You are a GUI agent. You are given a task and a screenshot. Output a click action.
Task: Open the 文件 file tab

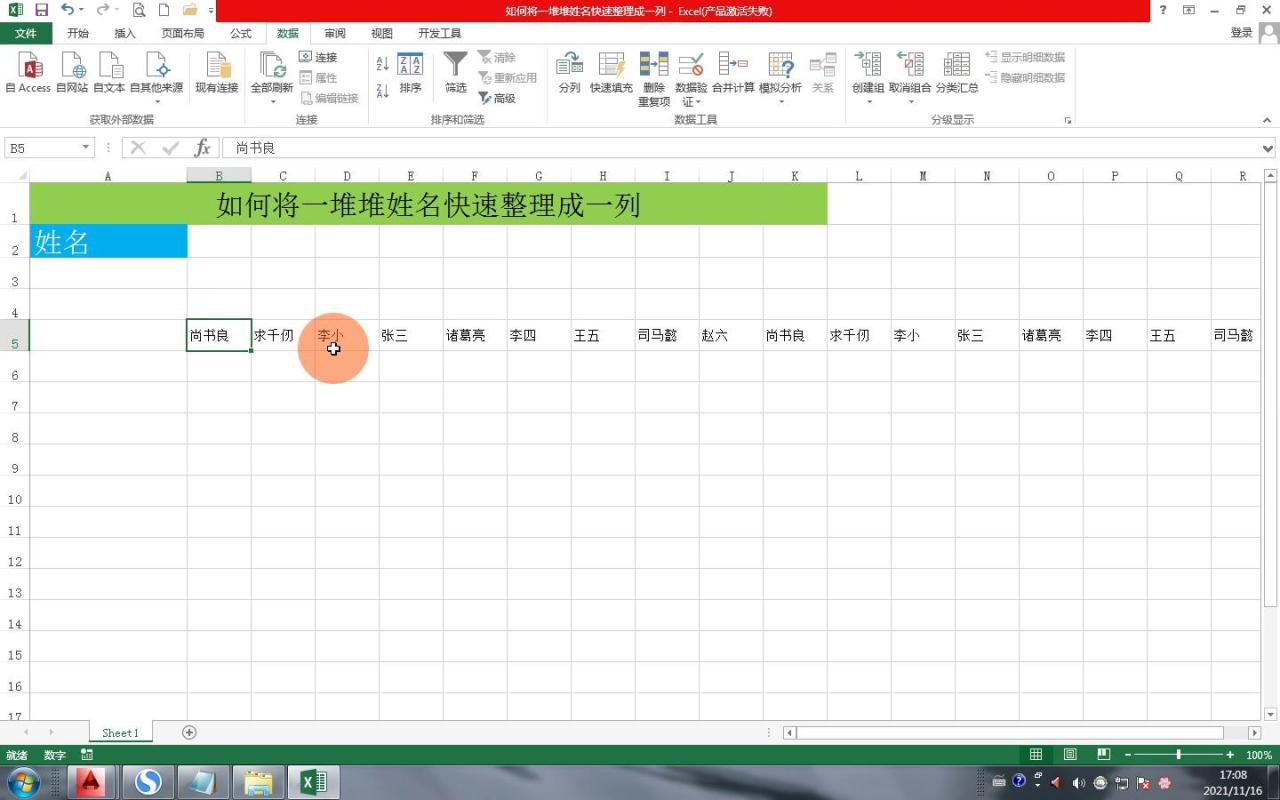click(26, 33)
